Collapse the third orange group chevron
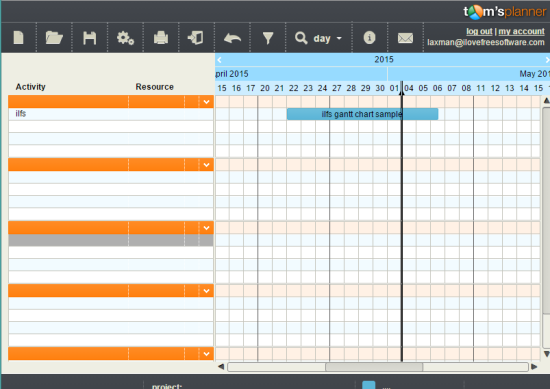550x389 pixels. (206, 228)
